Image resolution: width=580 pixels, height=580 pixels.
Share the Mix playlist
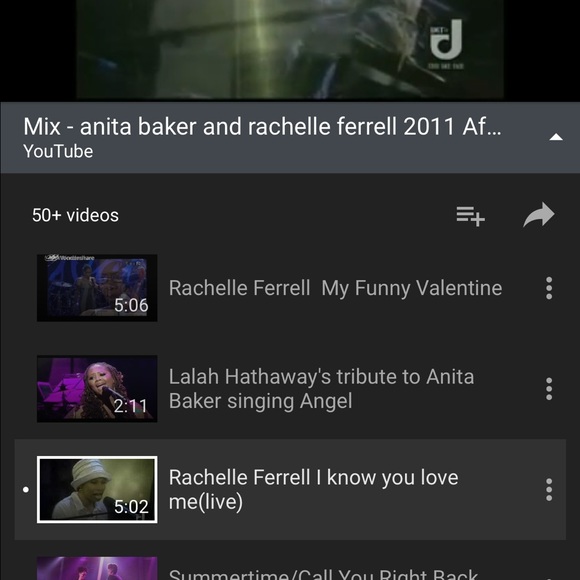[x=539, y=215]
